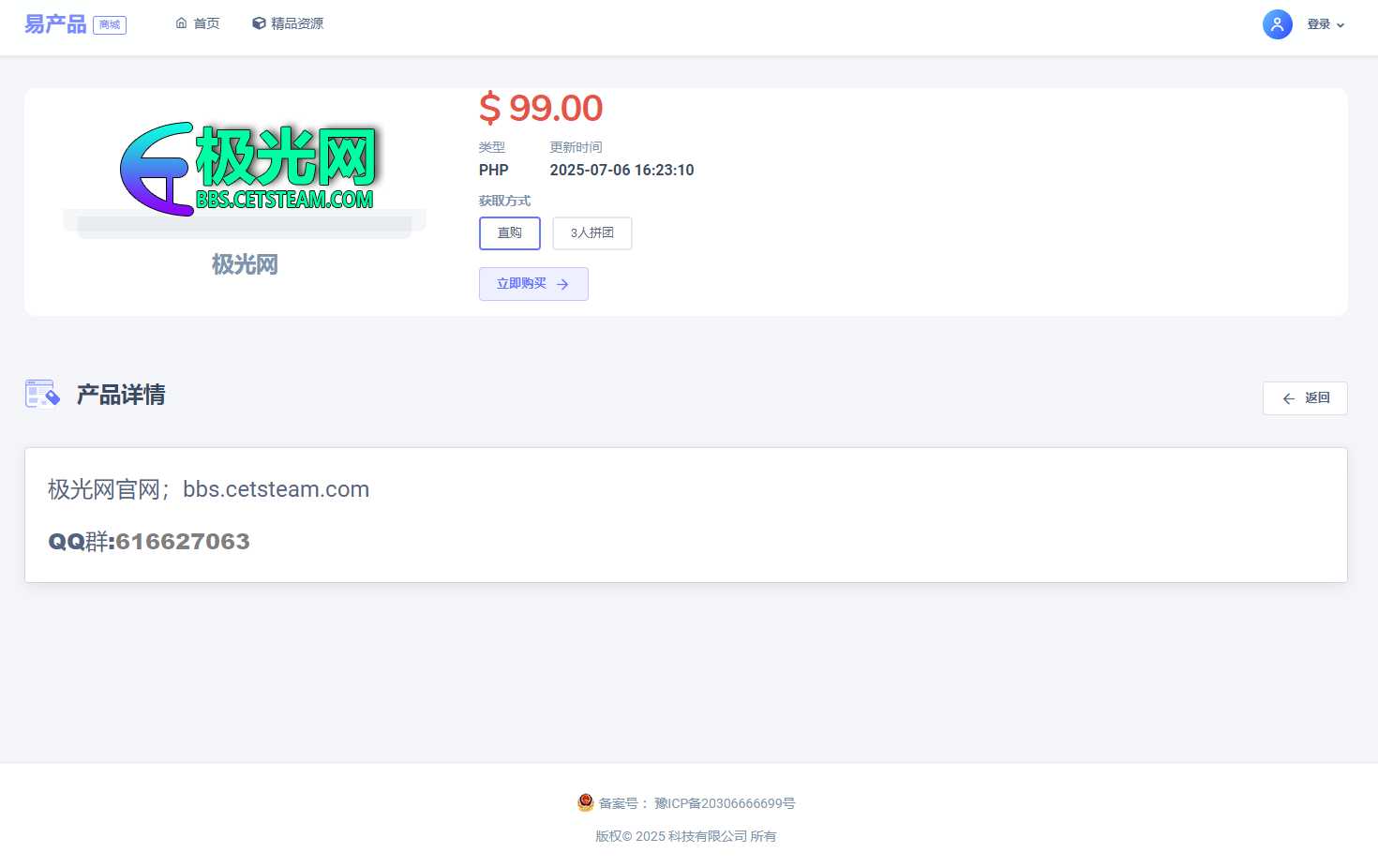Select the 更新时间 label
Screen dimensions: 1378x868
576,147
